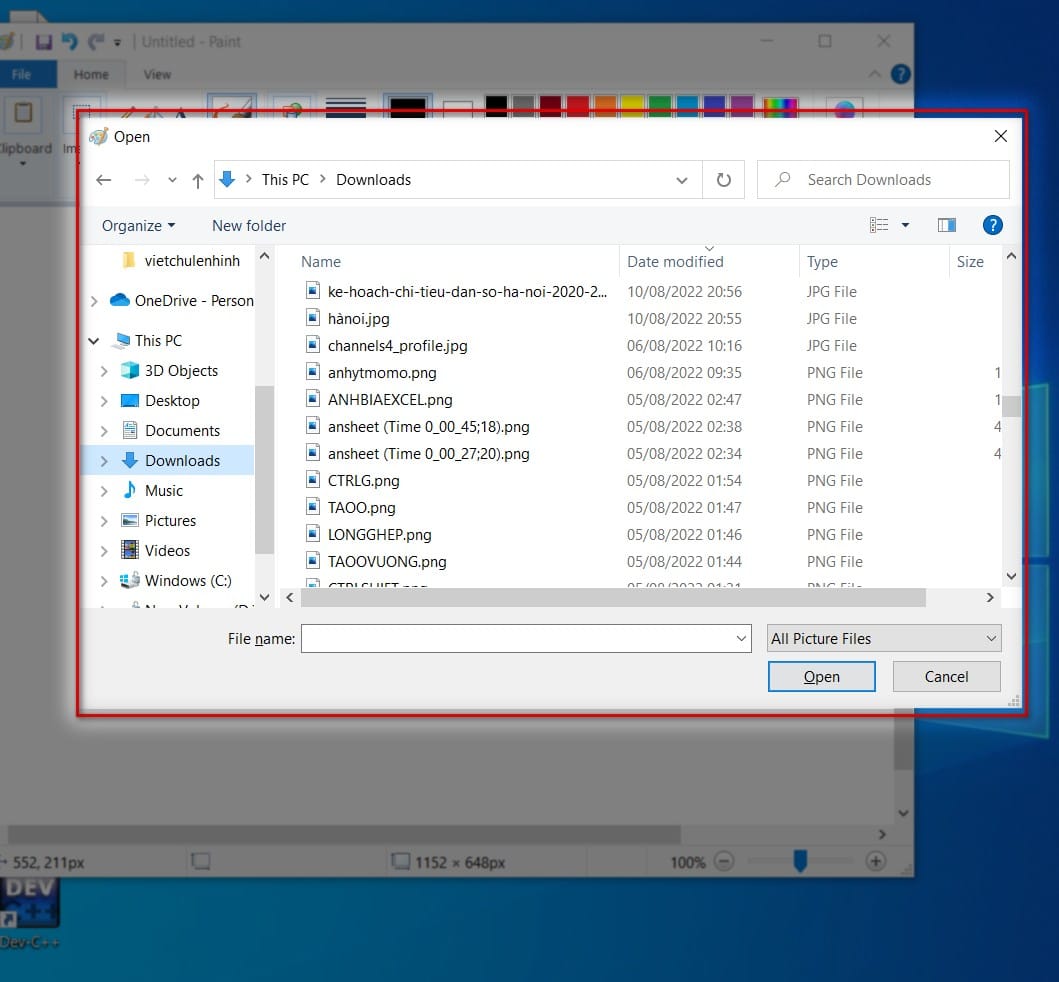Open the All Picture Files file type dropdown
The width and height of the screenshot is (1059, 982).
tap(883, 638)
